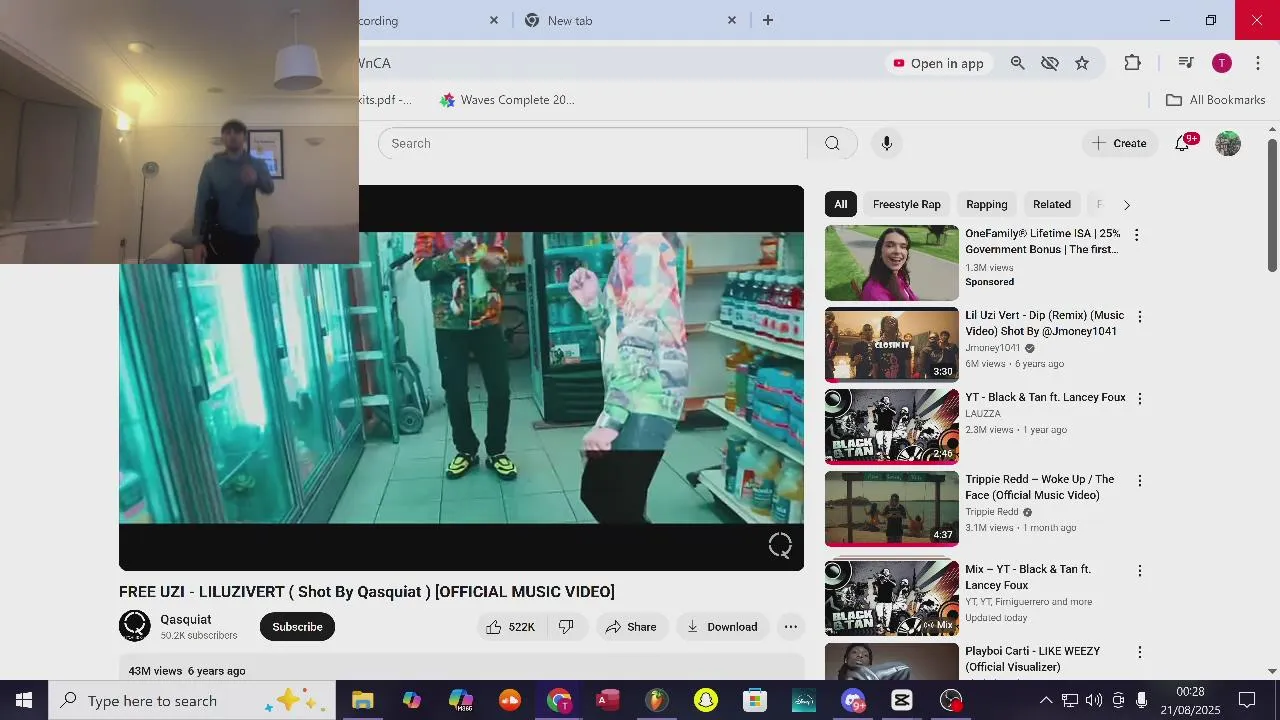Play the Lil Uzi Vert Dip Remix thumbnail
The image size is (1280, 720).
[x=892, y=345]
